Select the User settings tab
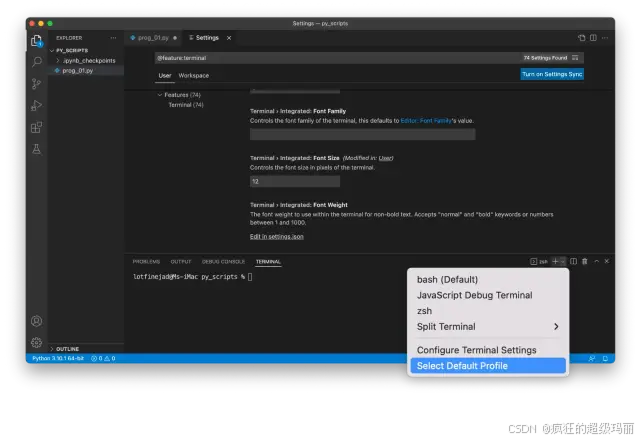Screen dimensions: 640x440 165,76
